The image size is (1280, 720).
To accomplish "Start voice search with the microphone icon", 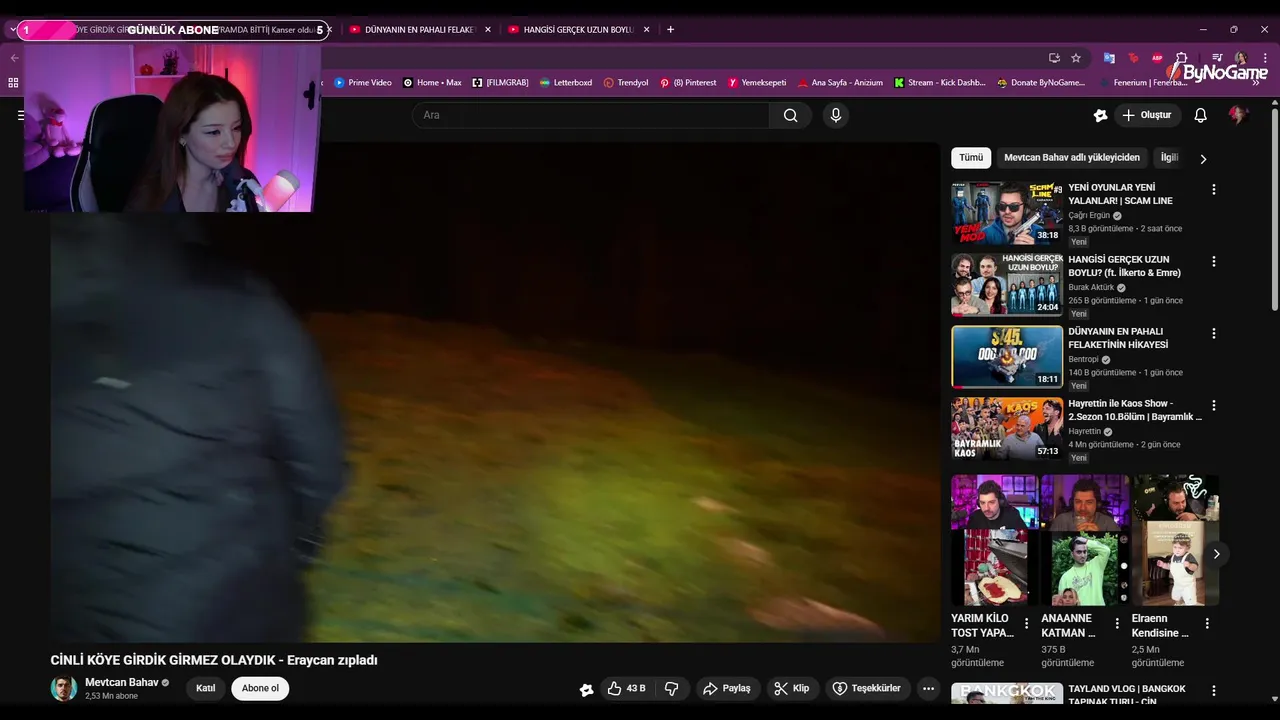I will [x=836, y=115].
